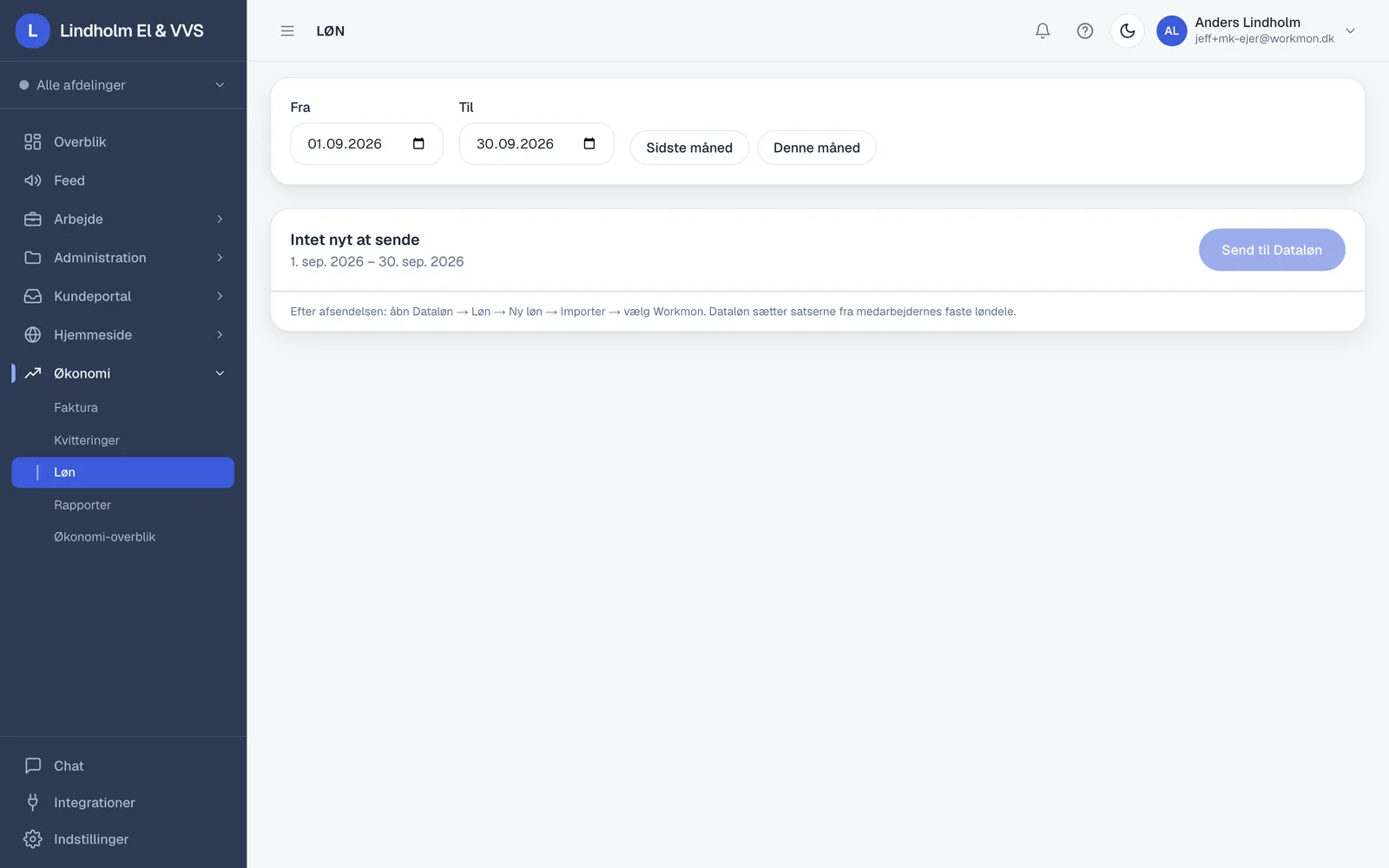Open the Til date calendar picker icon
The height and width of the screenshot is (868, 1389).
coord(589,143)
